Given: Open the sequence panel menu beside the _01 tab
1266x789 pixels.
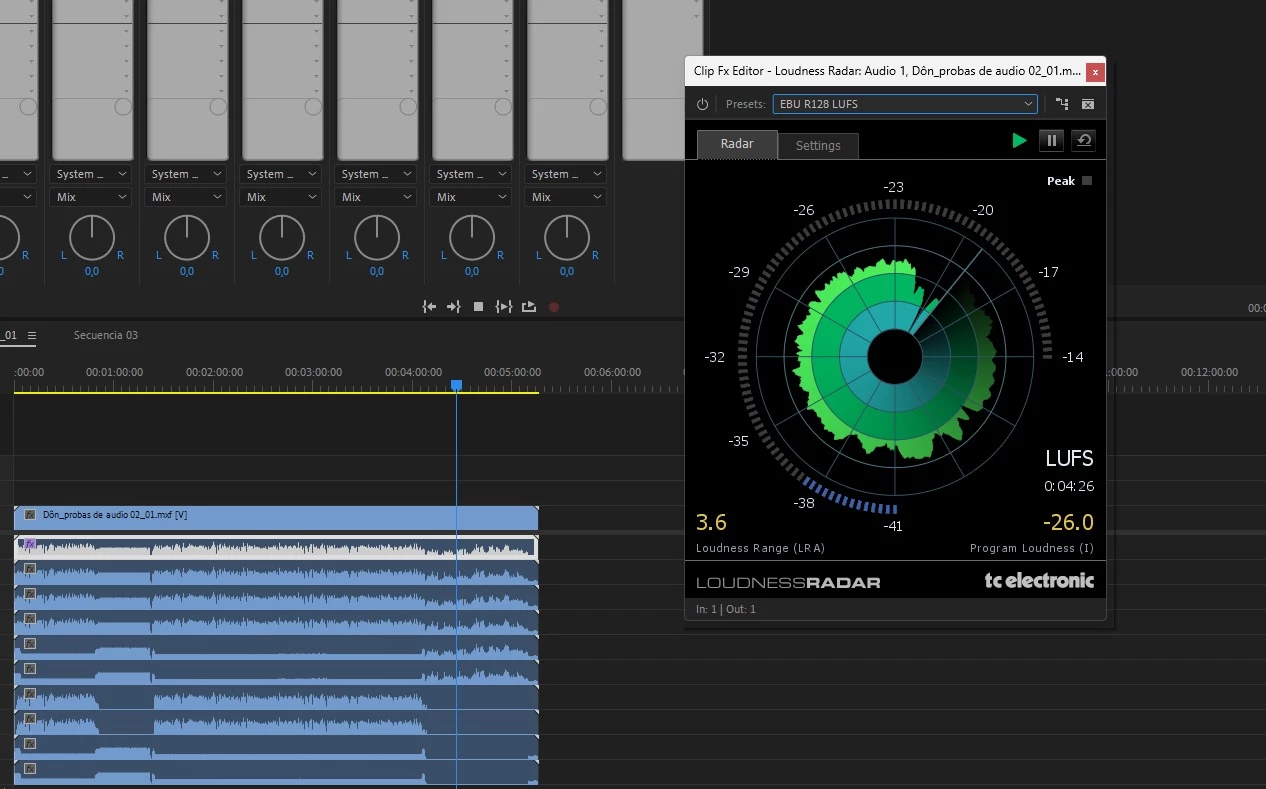Looking at the screenshot, I should pos(32,336).
